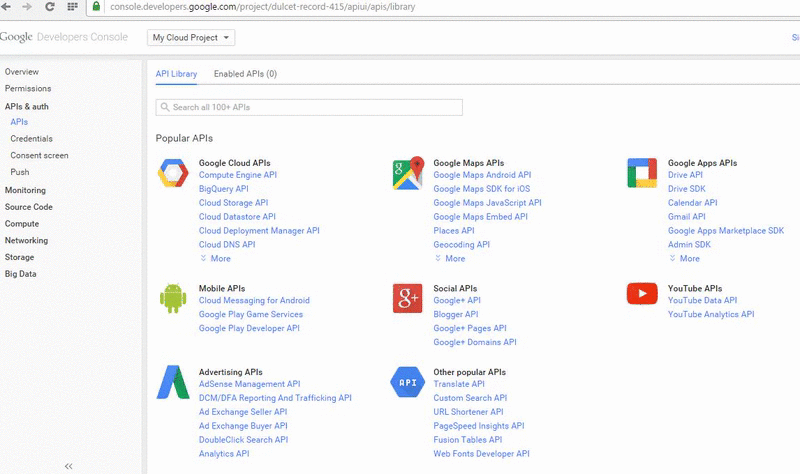Click the Android Mobile APIs icon

point(173,299)
